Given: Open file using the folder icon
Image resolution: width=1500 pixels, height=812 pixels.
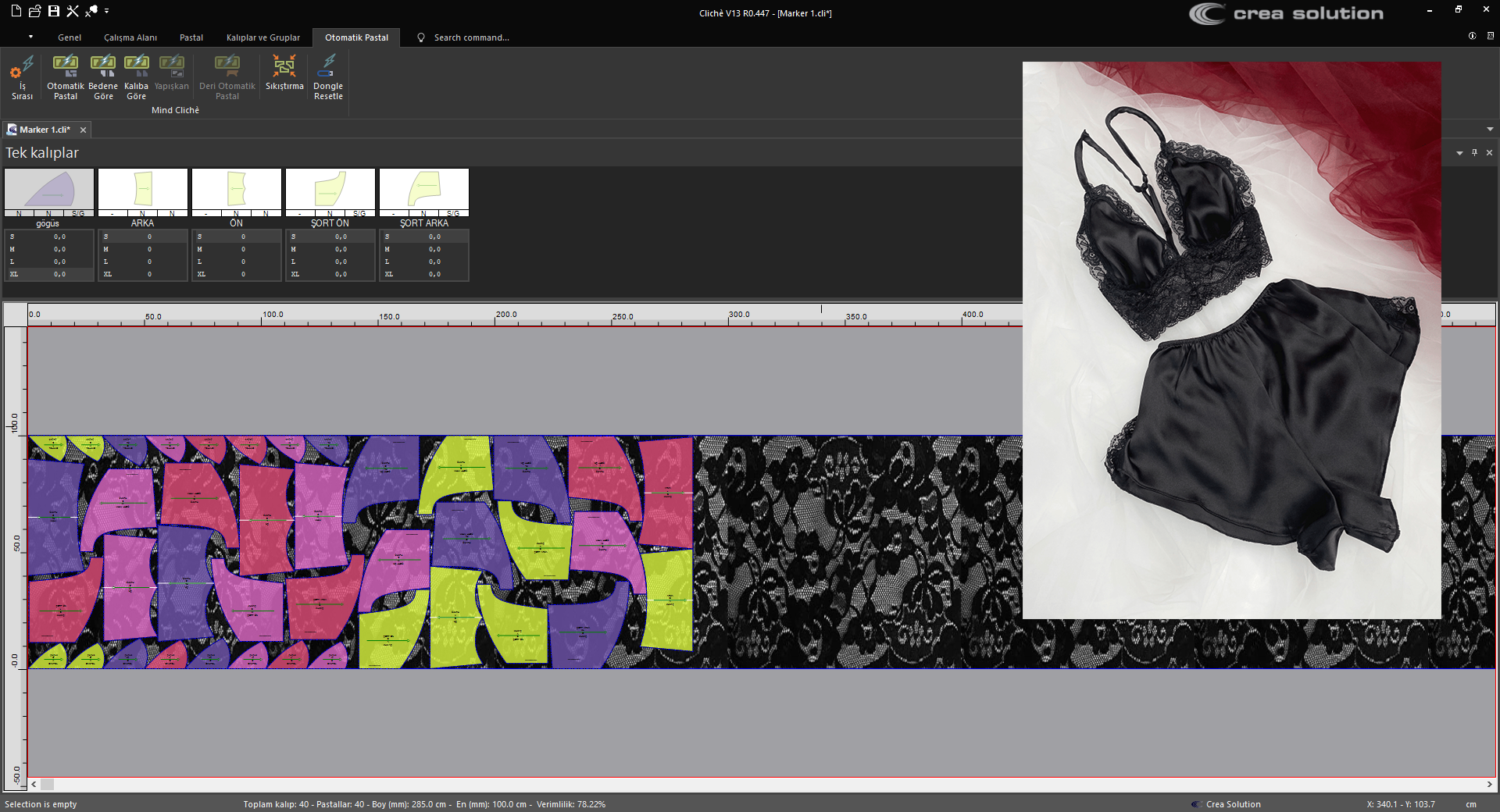Looking at the screenshot, I should pos(34,11).
